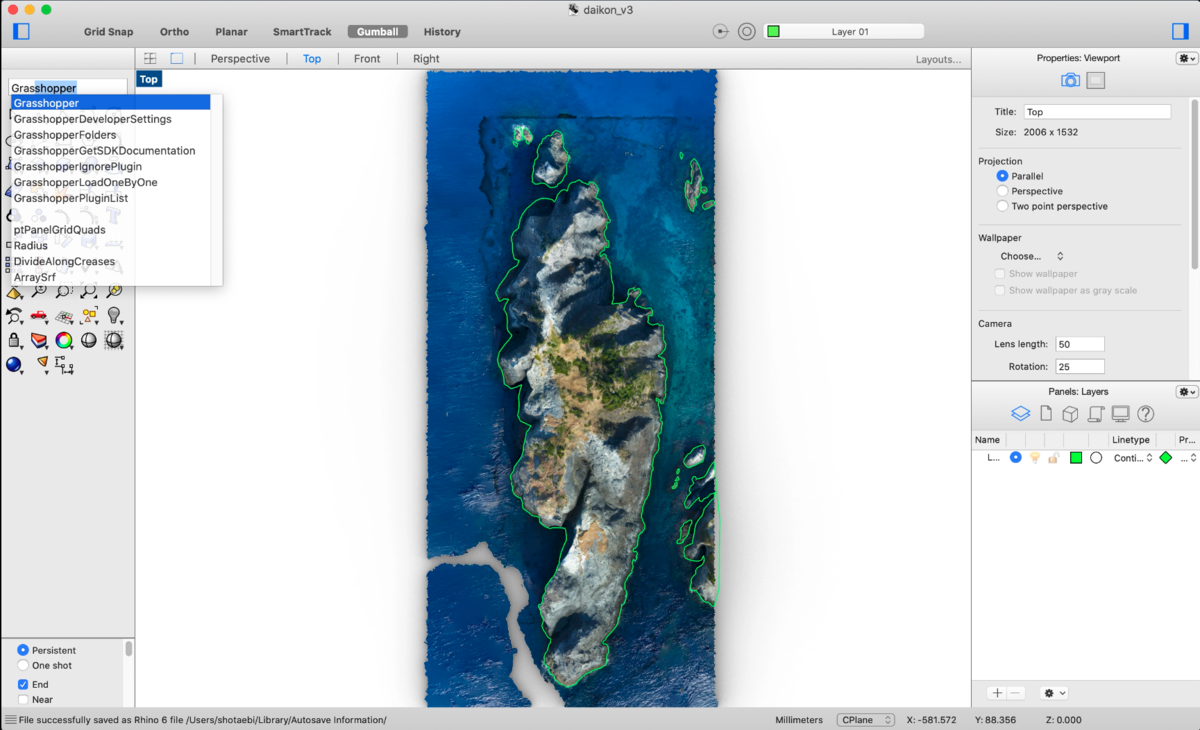
Task: Select Parallel projection radio button
Action: pyautogui.click(x=1002, y=176)
